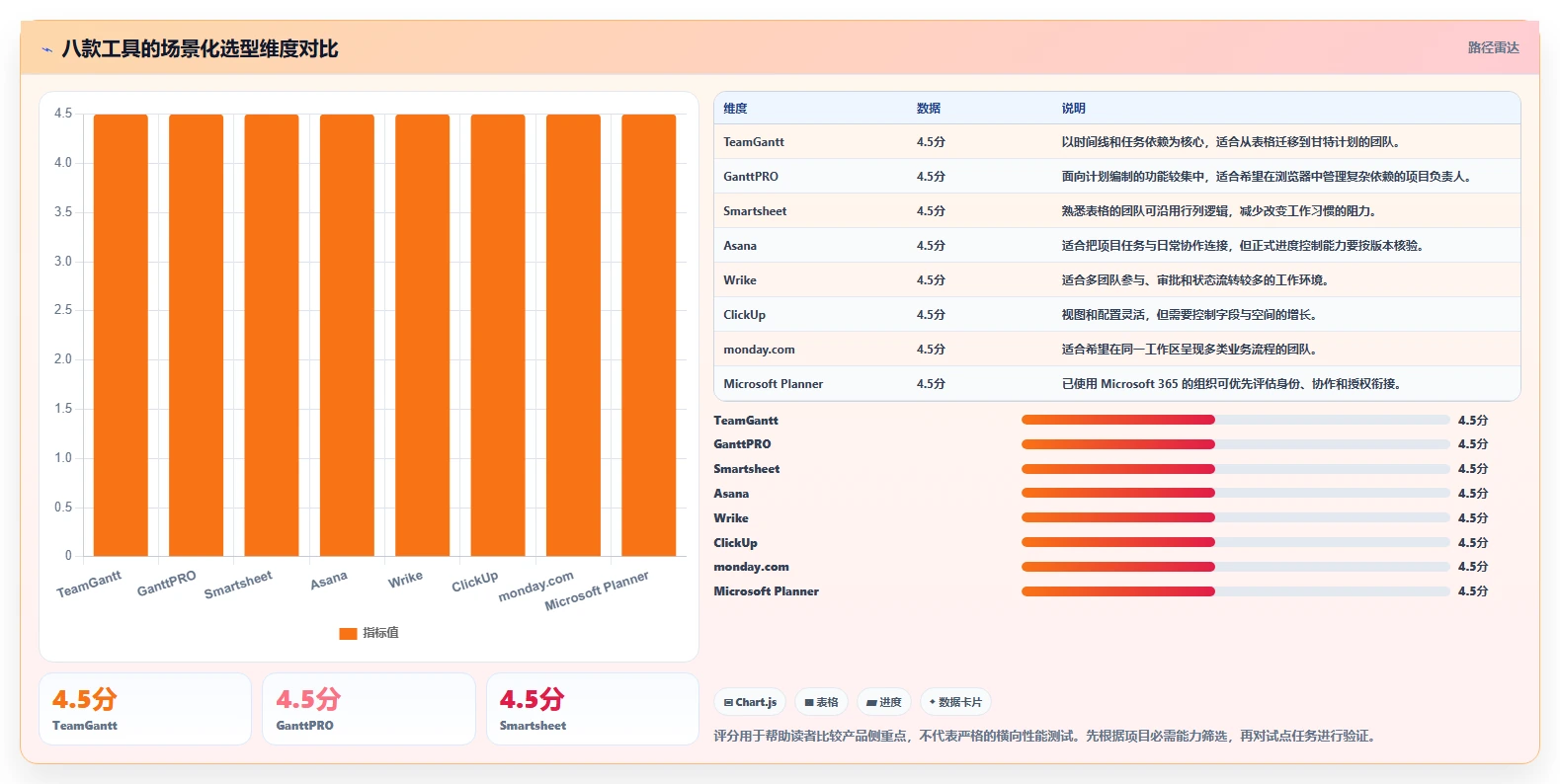Screen dimensions: 1560x784
Task: Click the Wrike bar in chart
Action: pyautogui.click(x=422, y=335)
